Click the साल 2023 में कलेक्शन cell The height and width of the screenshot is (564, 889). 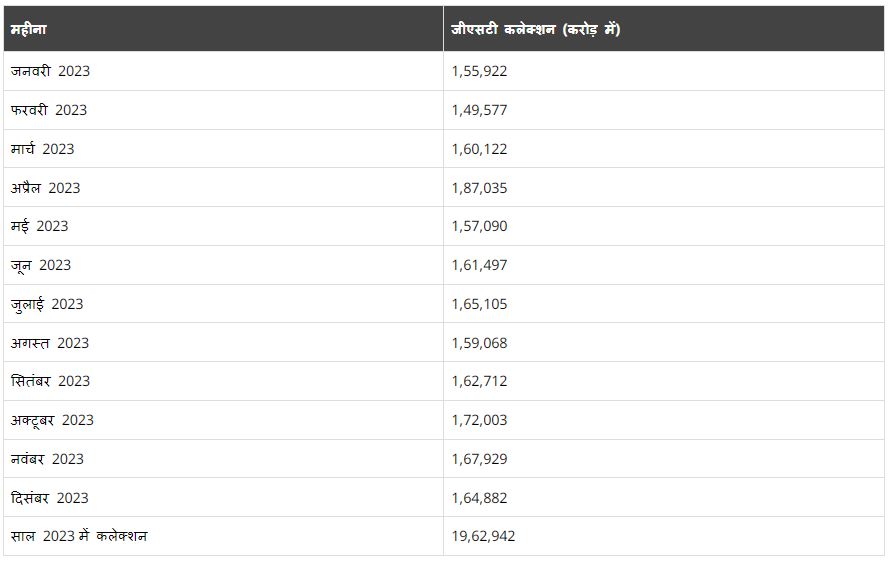tap(79, 536)
